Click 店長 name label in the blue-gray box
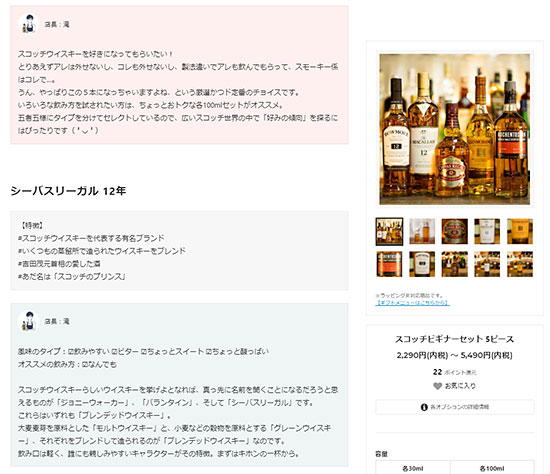Viewport: 550px width, 474px height. pyautogui.click(x=57, y=321)
